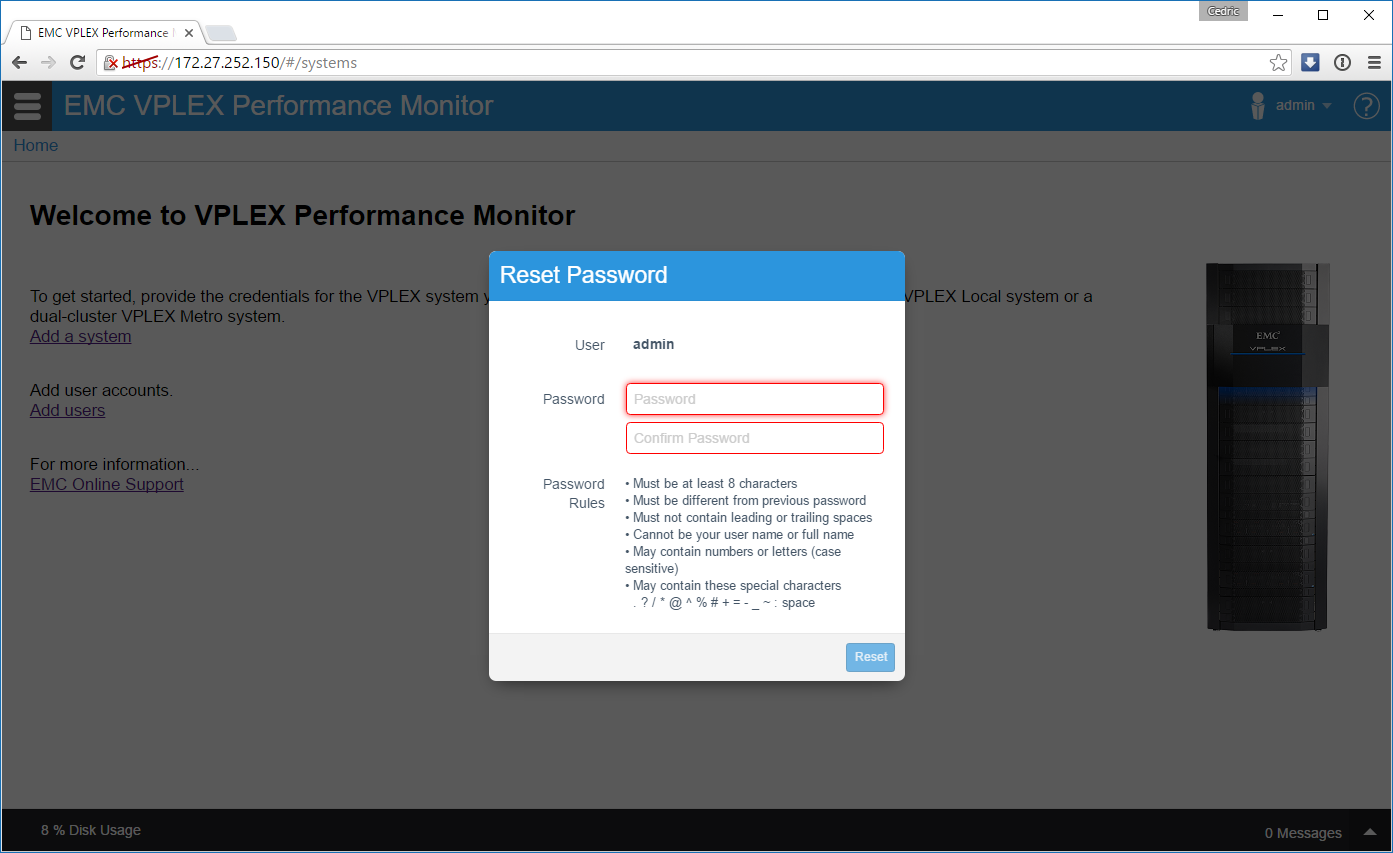The width and height of the screenshot is (1393, 853).
Task: Click the circular info extension icon
Action: pos(1342,63)
